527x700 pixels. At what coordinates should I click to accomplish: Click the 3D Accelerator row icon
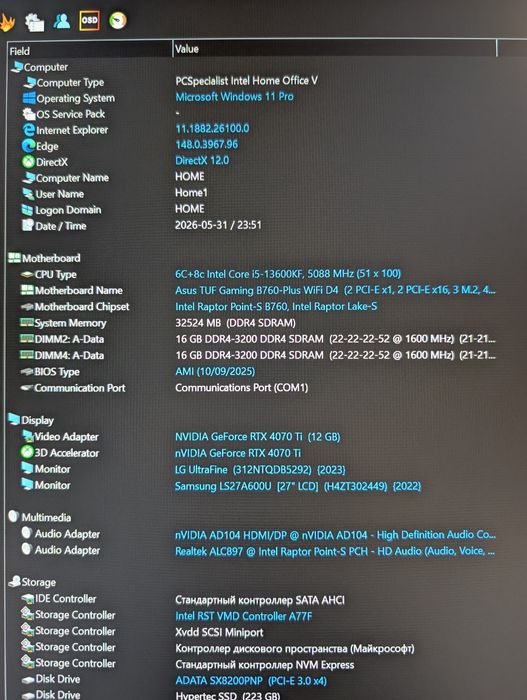click(27, 452)
